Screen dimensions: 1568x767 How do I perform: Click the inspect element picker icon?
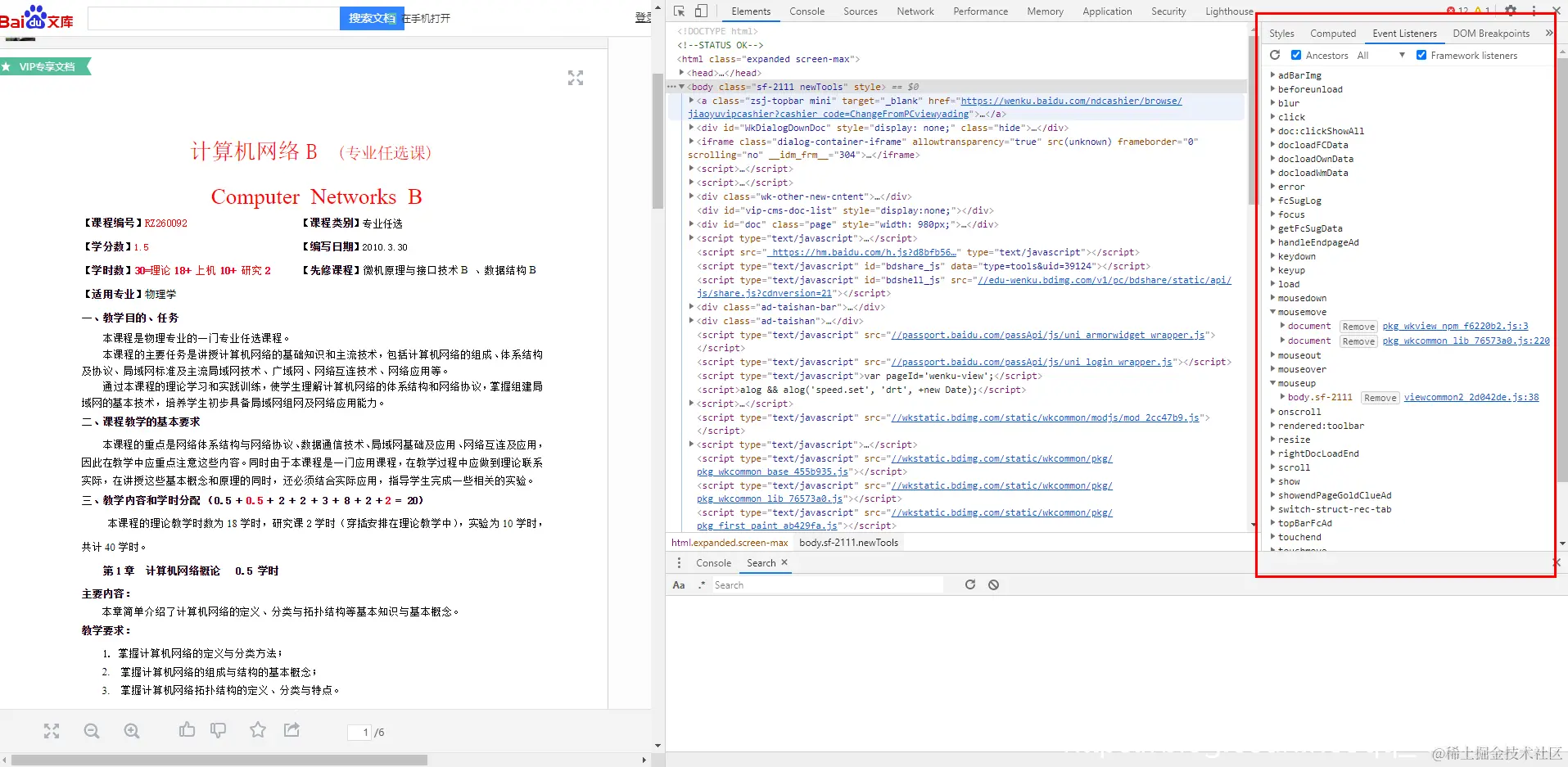point(679,11)
